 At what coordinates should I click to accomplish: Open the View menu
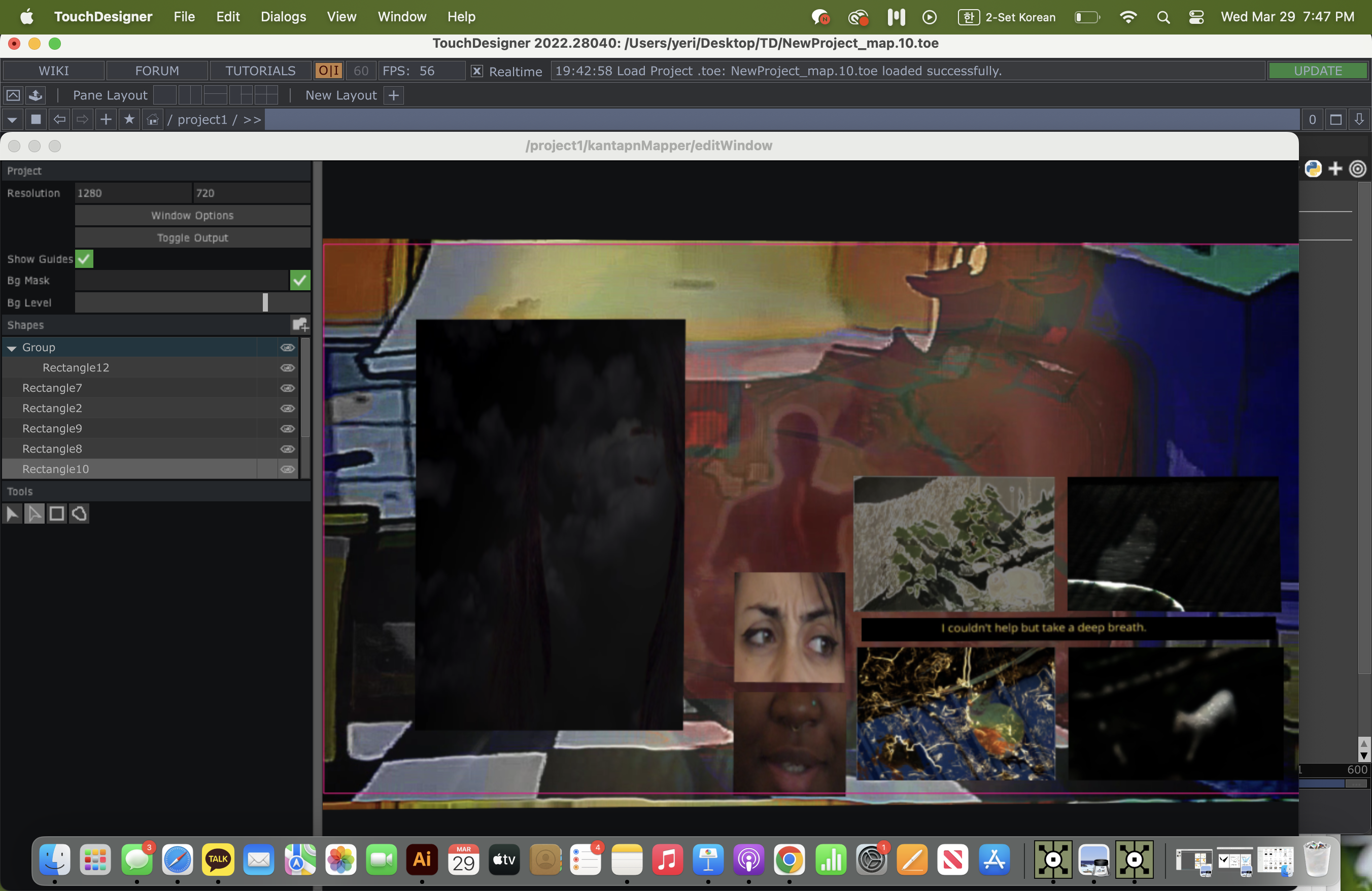(341, 17)
